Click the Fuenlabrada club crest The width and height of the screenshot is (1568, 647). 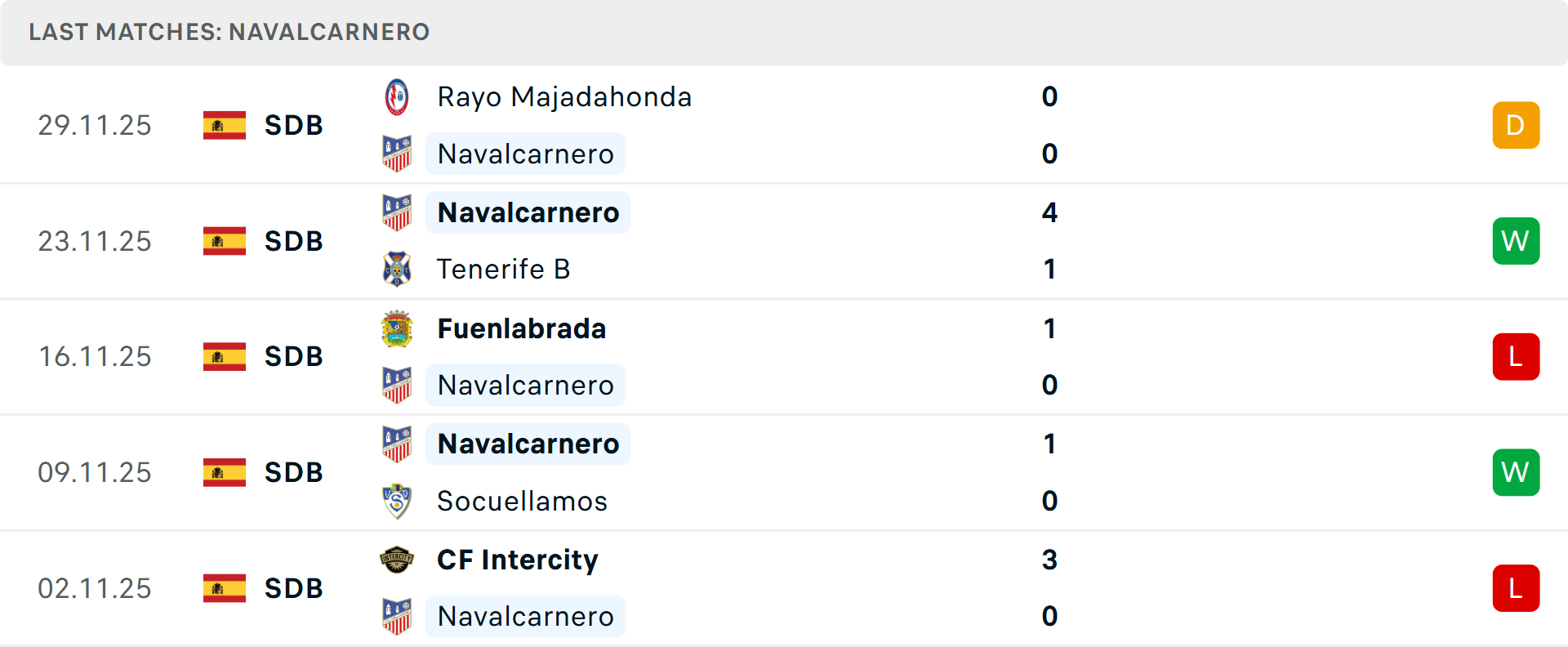coord(397,328)
